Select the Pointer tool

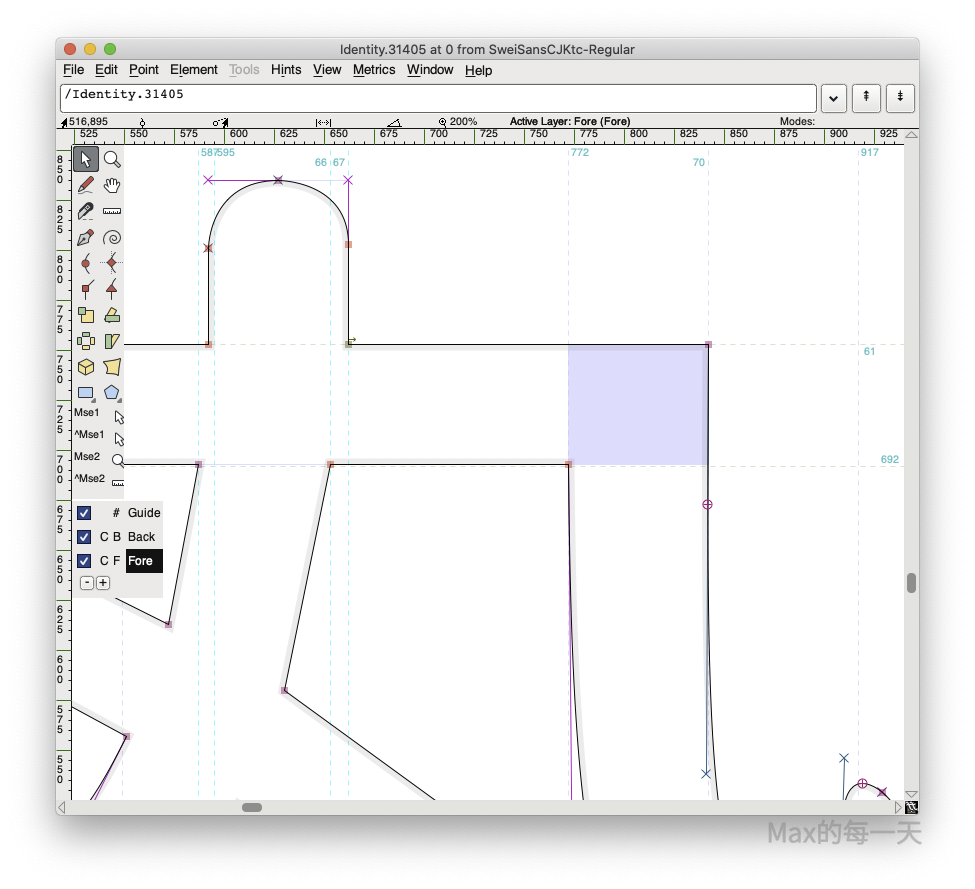pyautogui.click(x=86, y=159)
